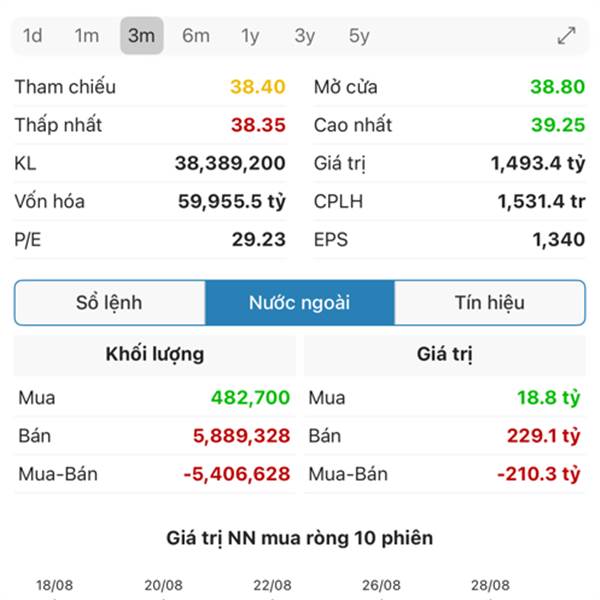Open the Nước ngoài tab
The height and width of the screenshot is (600, 600).
[x=300, y=303]
